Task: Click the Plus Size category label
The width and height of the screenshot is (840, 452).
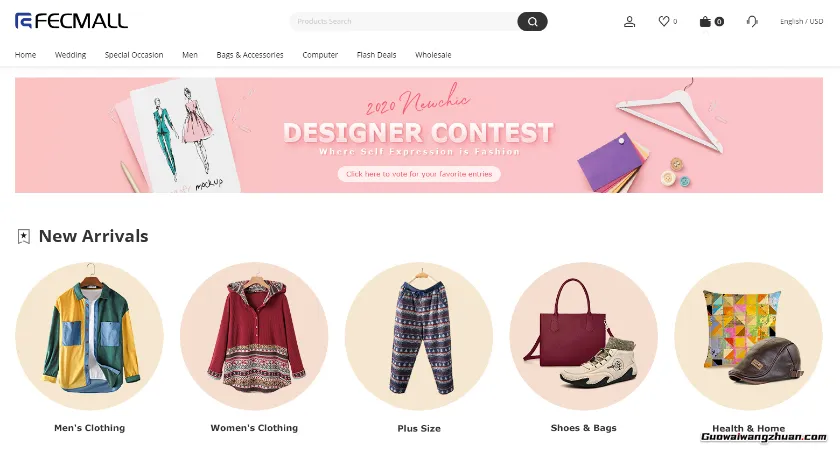Action: click(419, 428)
